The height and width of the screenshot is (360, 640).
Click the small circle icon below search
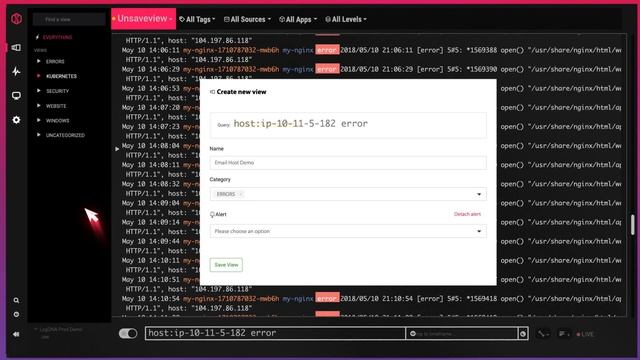point(16,314)
